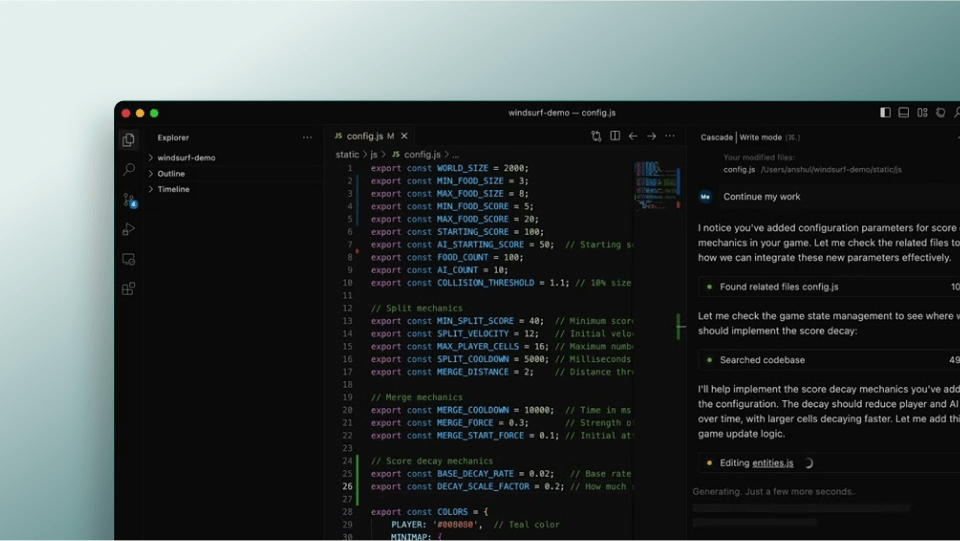Viewport: 960px width, 541px height.
Task: Toggle the primary side bar layout button
Action: pyautogui.click(x=885, y=113)
